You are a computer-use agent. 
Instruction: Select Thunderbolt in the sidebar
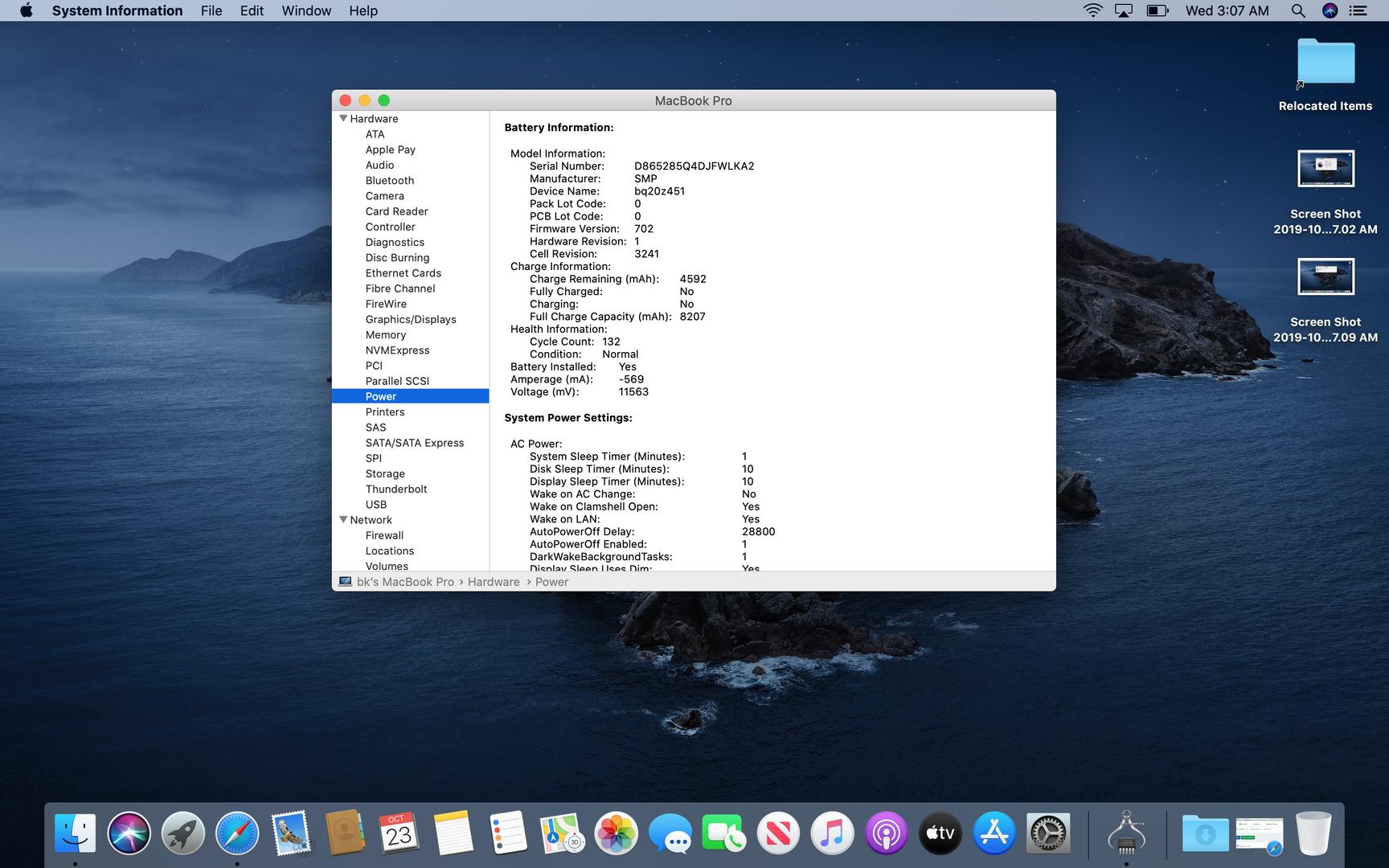click(x=396, y=489)
